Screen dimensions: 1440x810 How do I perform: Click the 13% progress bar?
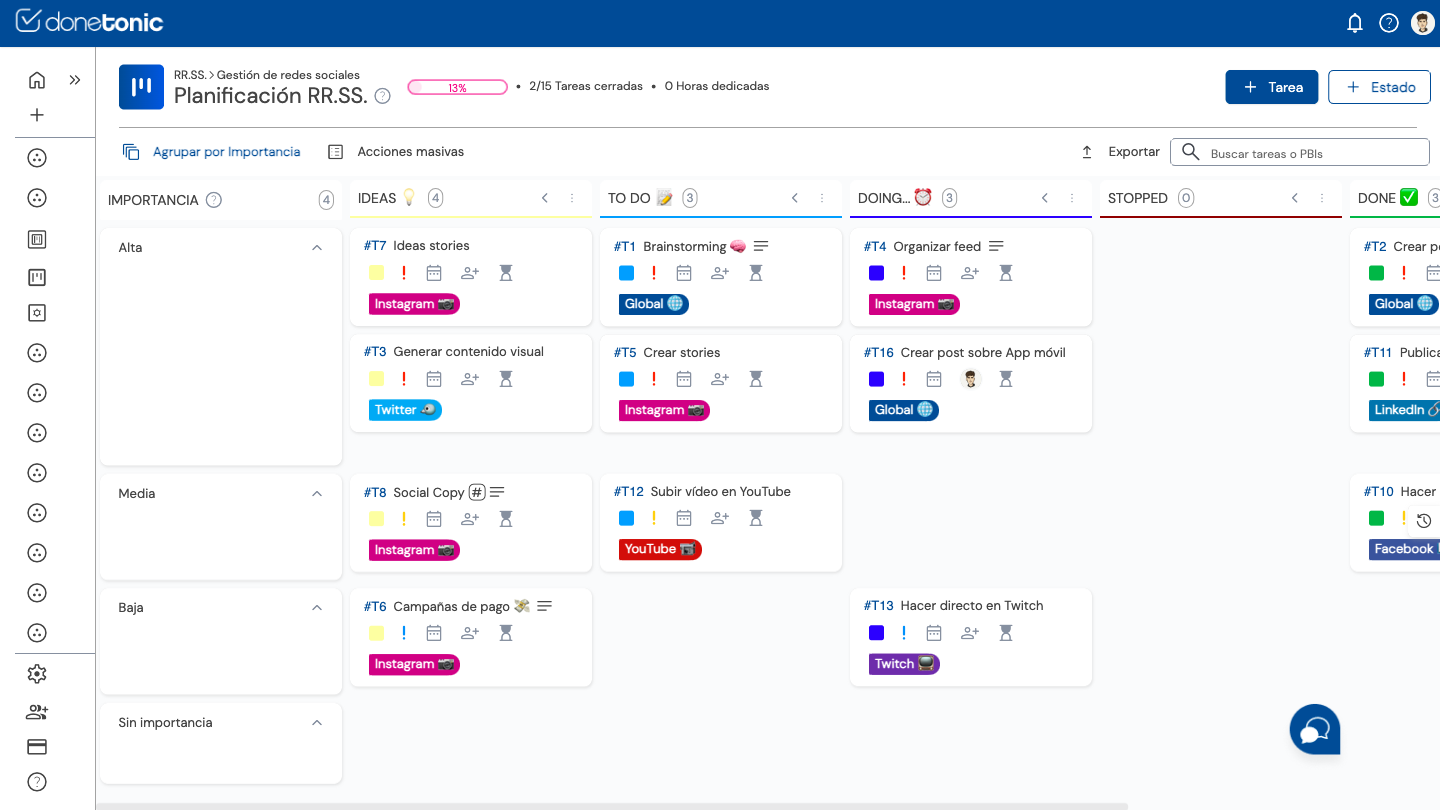(x=457, y=87)
